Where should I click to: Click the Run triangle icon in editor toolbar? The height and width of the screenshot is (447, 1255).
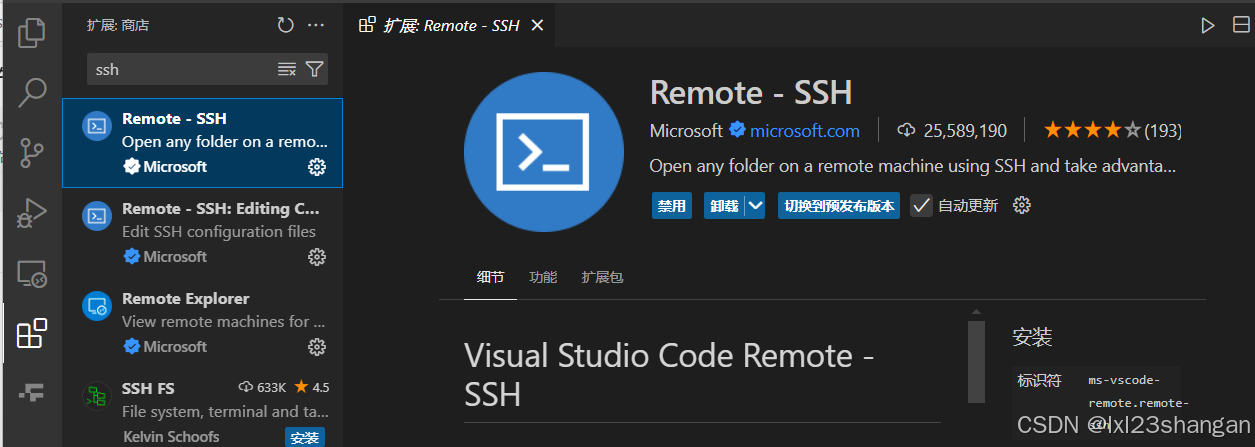[x=1208, y=25]
